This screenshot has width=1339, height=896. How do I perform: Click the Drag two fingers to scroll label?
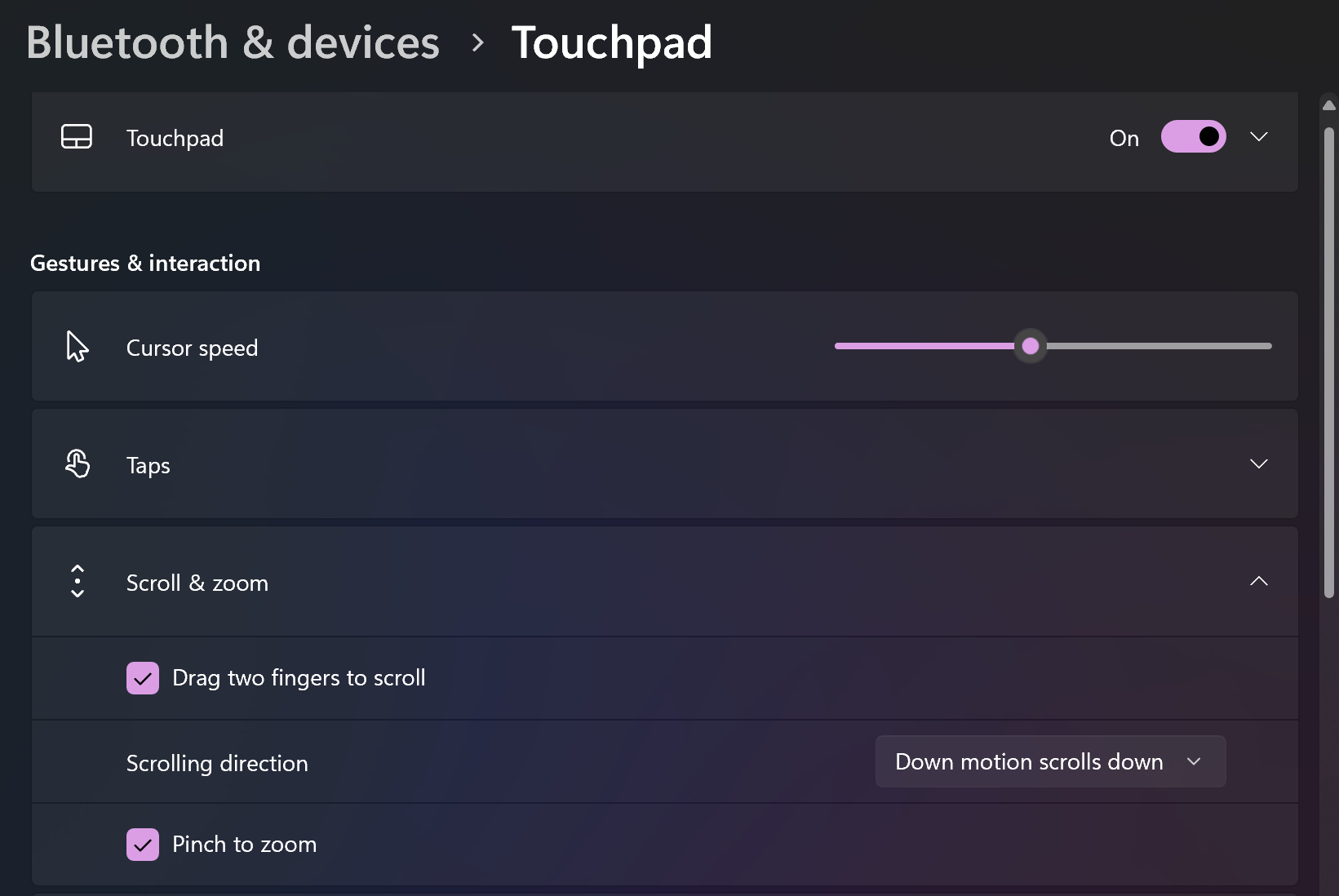pos(298,677)
